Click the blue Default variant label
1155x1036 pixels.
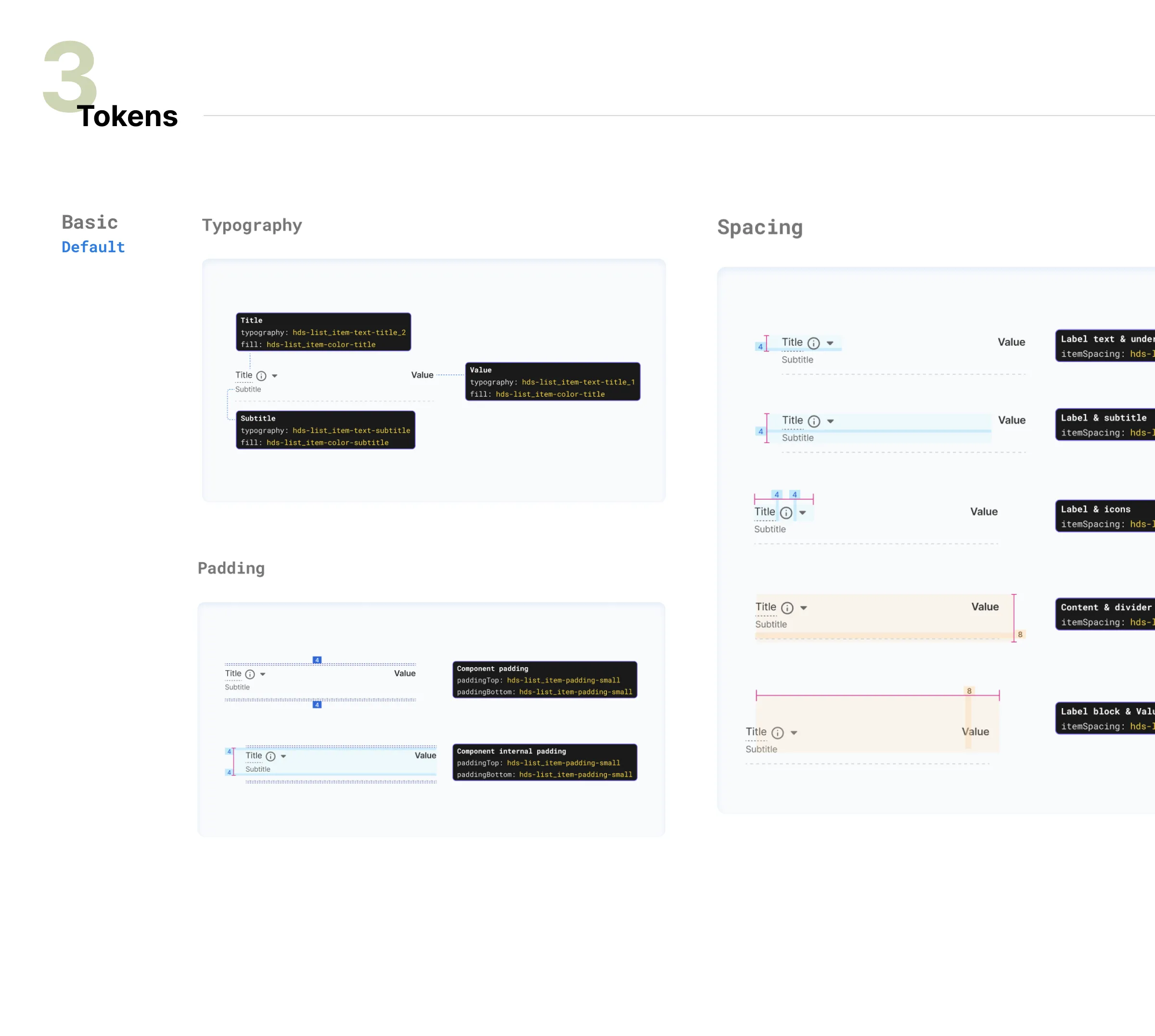point(93,247)
